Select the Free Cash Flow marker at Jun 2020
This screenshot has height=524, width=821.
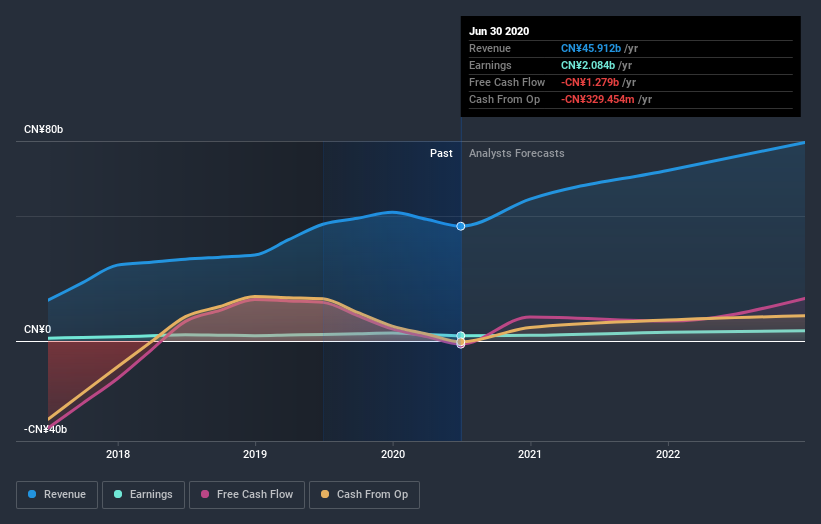click(461, 344)
